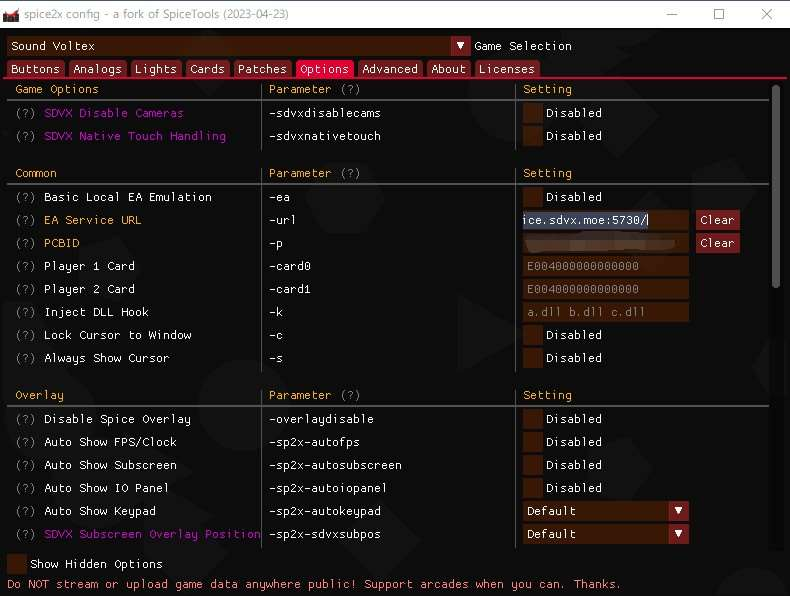The image size is (790, 596).
Task: Click the (?) beside Game Options Parameter header
Action: point(350,90)
